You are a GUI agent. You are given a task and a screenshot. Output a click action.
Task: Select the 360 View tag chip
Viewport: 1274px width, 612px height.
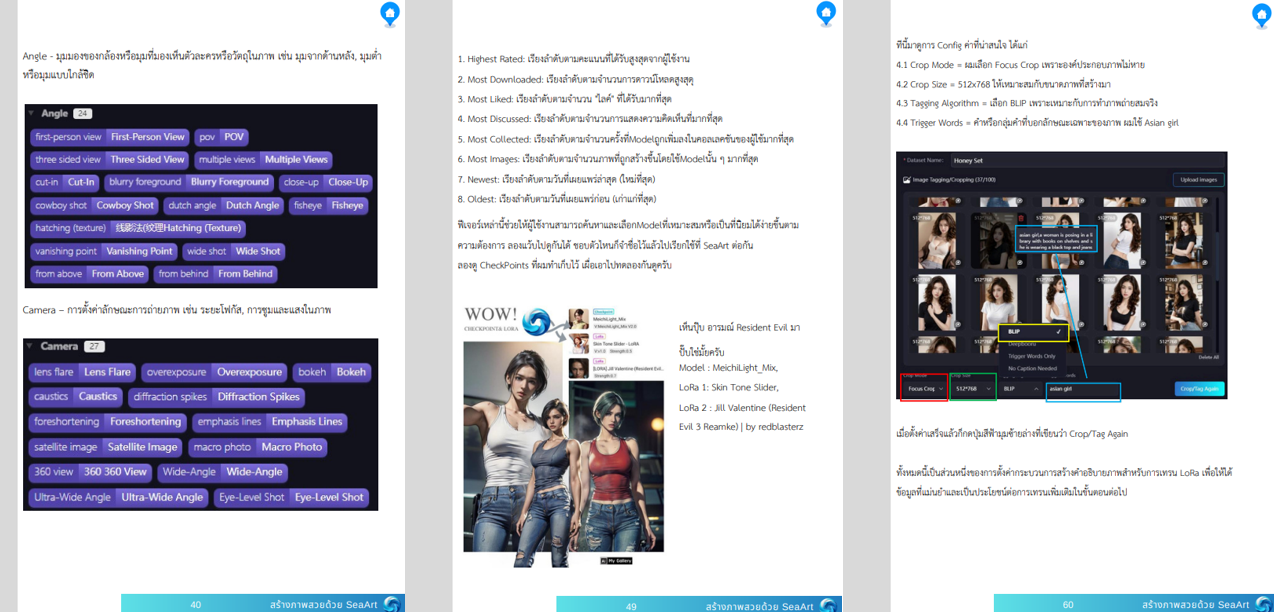tap(91, 472)
